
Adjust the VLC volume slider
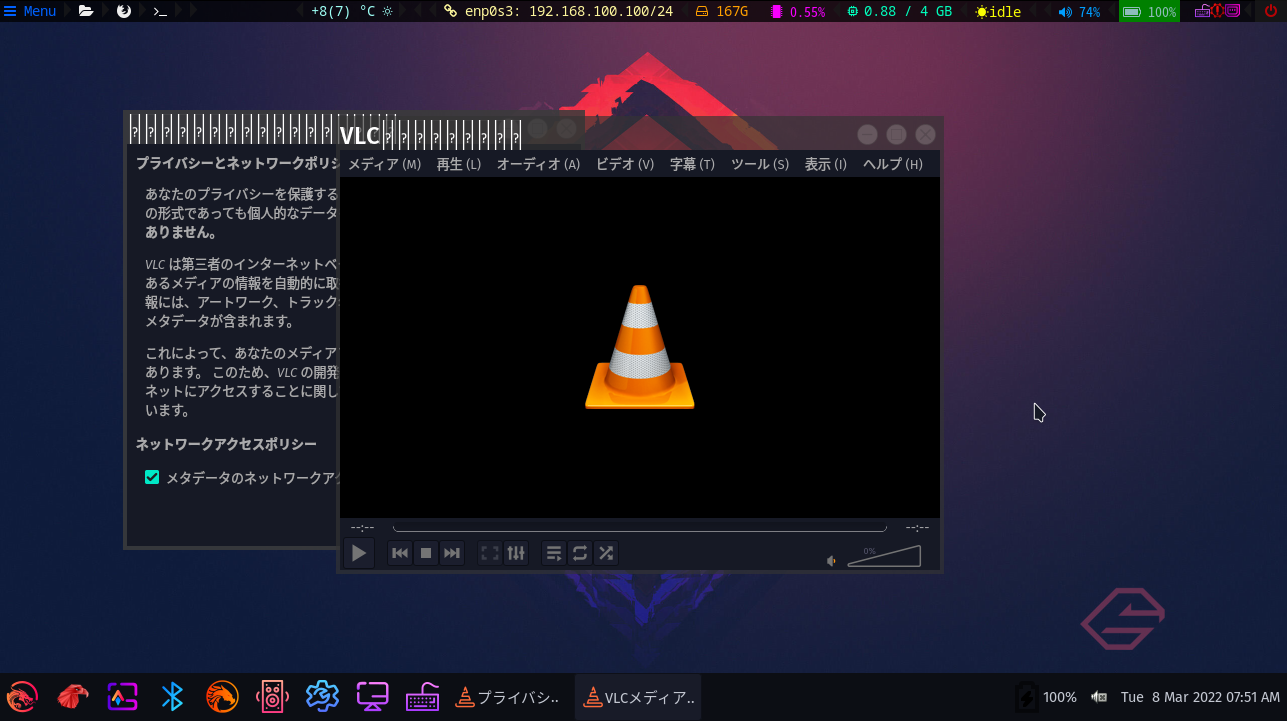(884, 556)
